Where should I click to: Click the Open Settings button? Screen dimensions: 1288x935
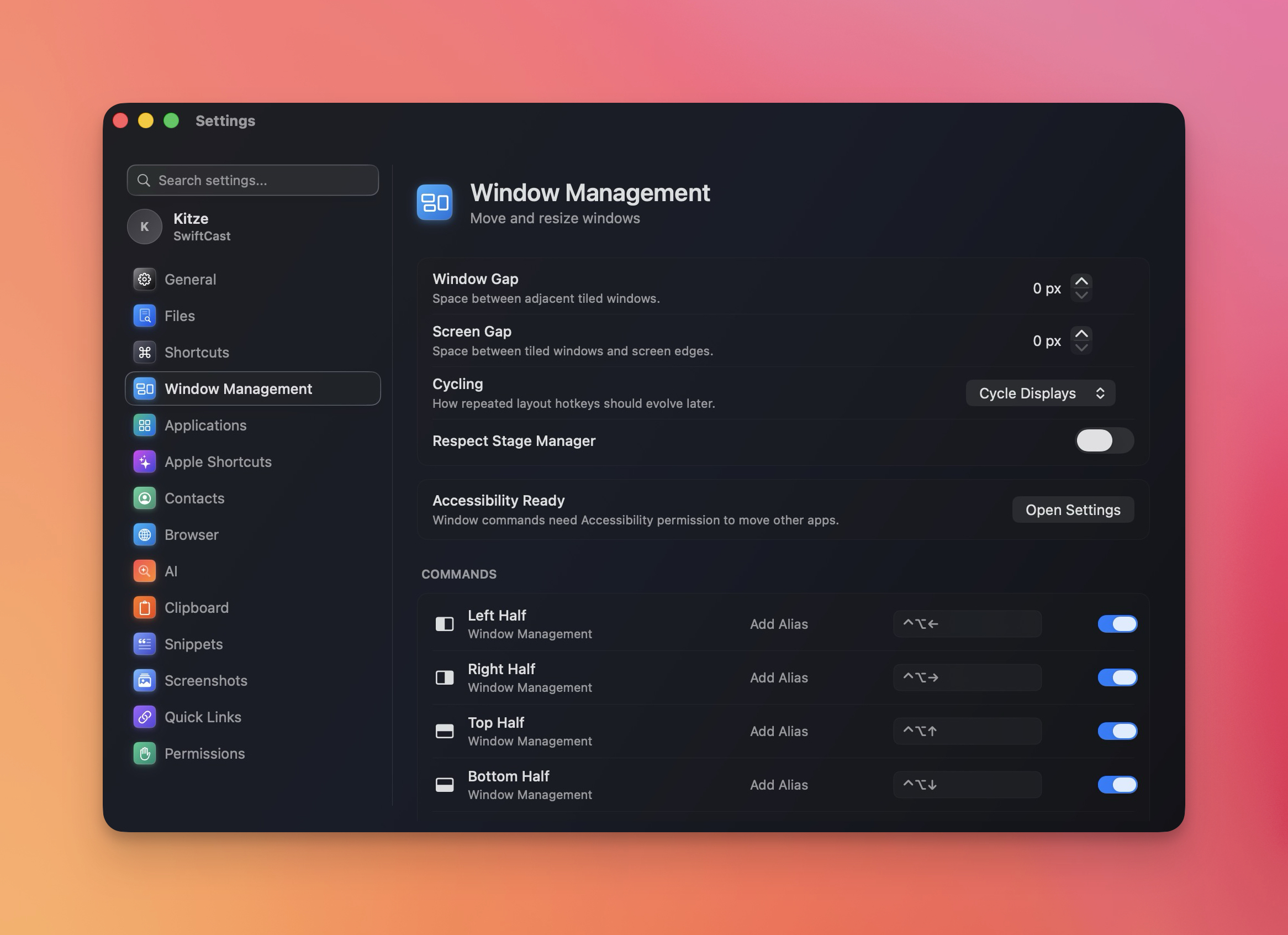pos(1073,509)
